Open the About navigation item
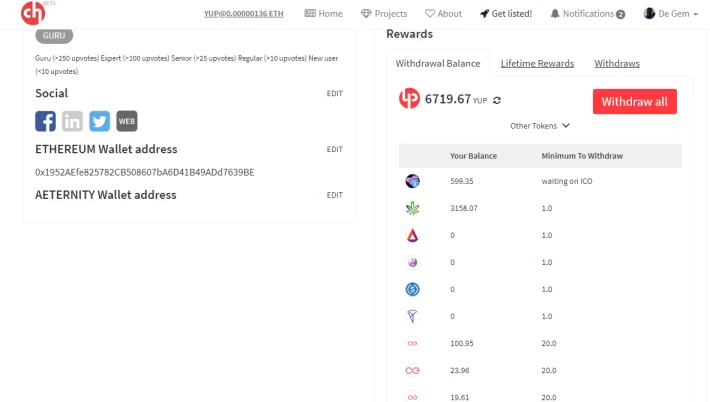710x402 pixels. coord(443,14)
